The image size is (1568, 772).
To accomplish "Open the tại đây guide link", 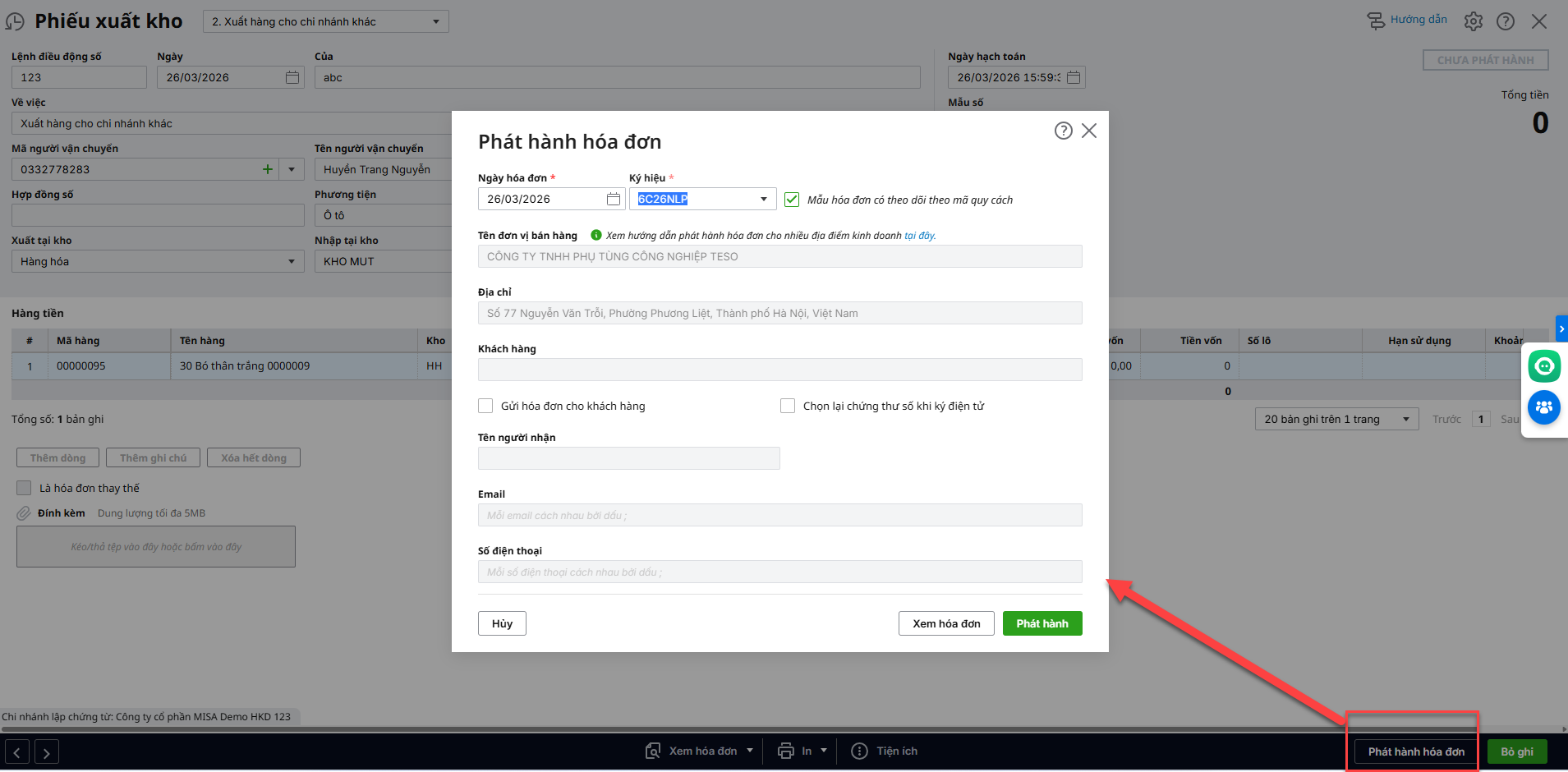I will [x=919, y=236].
